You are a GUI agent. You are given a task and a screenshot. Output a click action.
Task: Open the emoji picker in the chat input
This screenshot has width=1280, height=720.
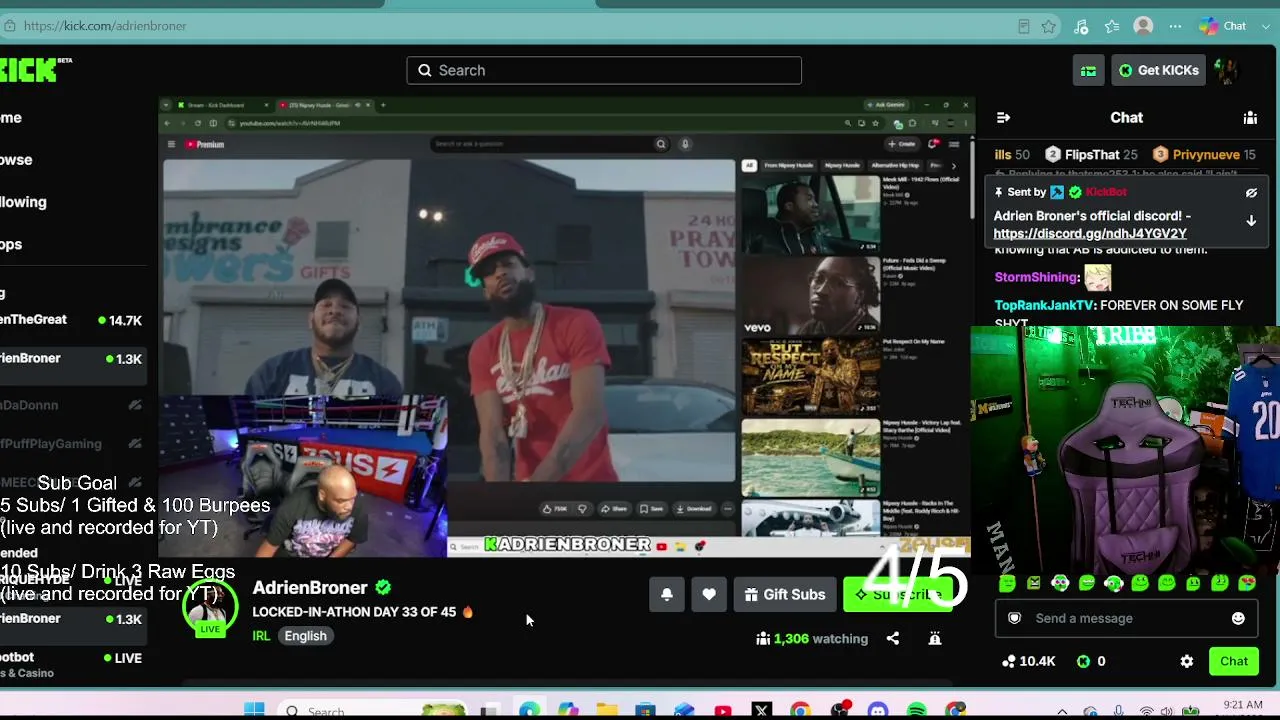pos(1238,618)
